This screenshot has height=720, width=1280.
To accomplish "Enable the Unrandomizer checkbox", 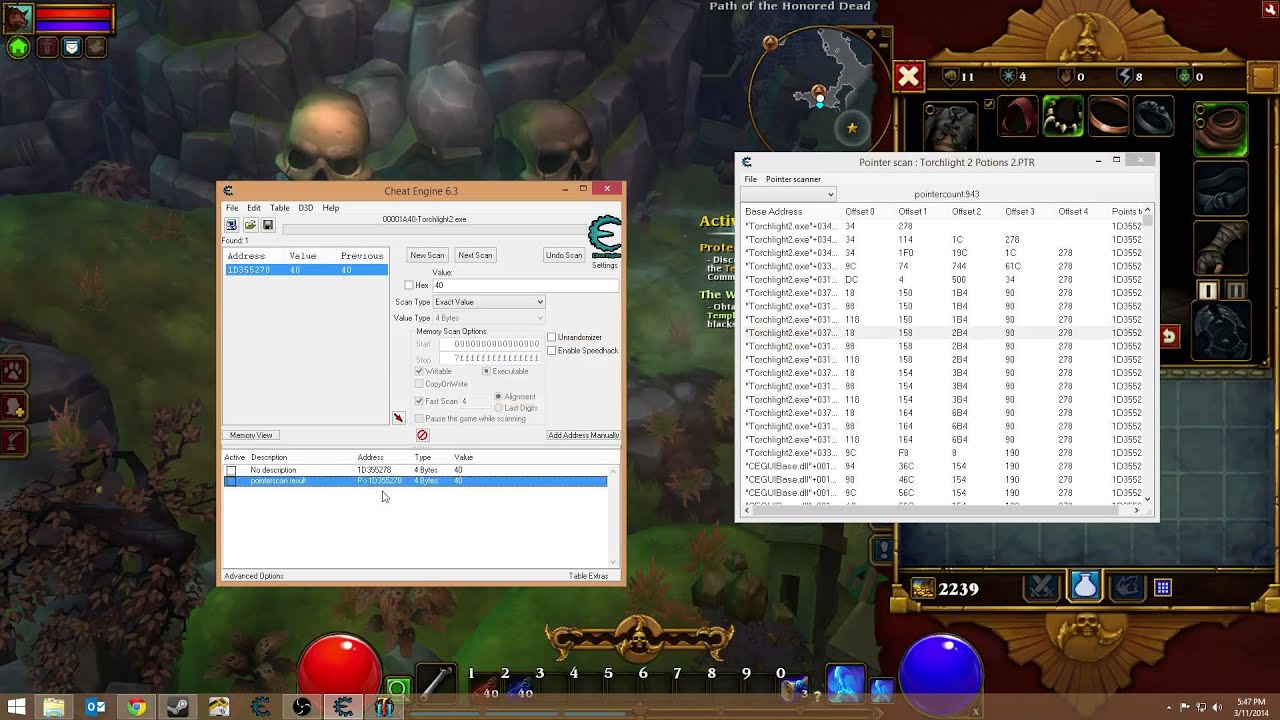I will click(551, 337).
